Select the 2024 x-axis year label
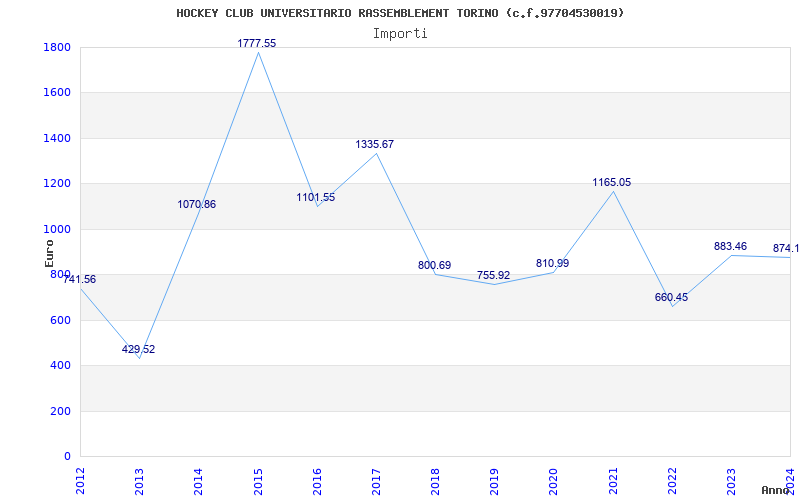This screenshot has width=800, height=500. click(790, 481)
